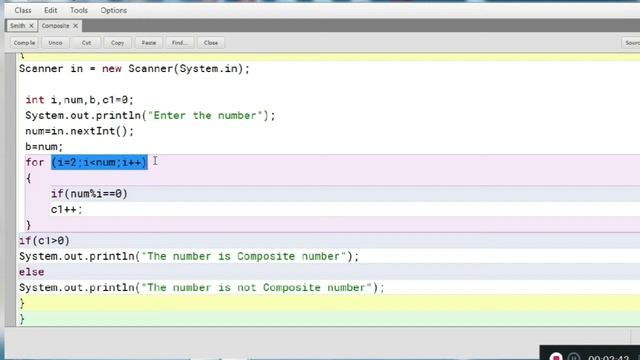Image resolution: width=640 pixels, height=360 pixels.
Task: Place cursor on 'int i,num,b,c1=0;' line
Action: tap(80, 100)
